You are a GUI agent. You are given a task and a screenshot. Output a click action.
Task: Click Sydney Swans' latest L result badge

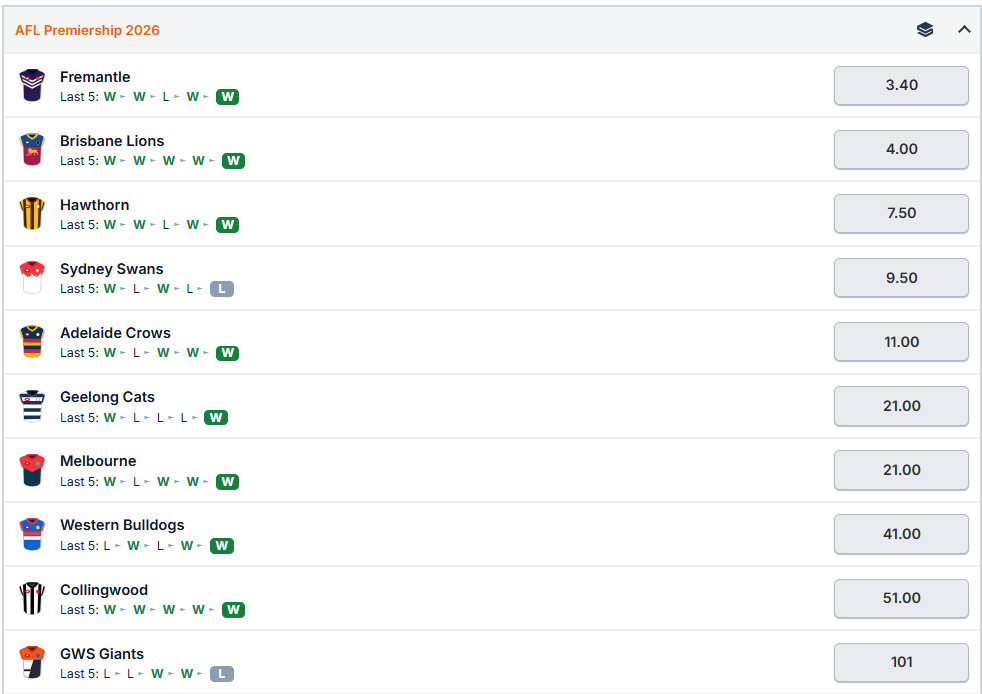[x=222, y=289]
